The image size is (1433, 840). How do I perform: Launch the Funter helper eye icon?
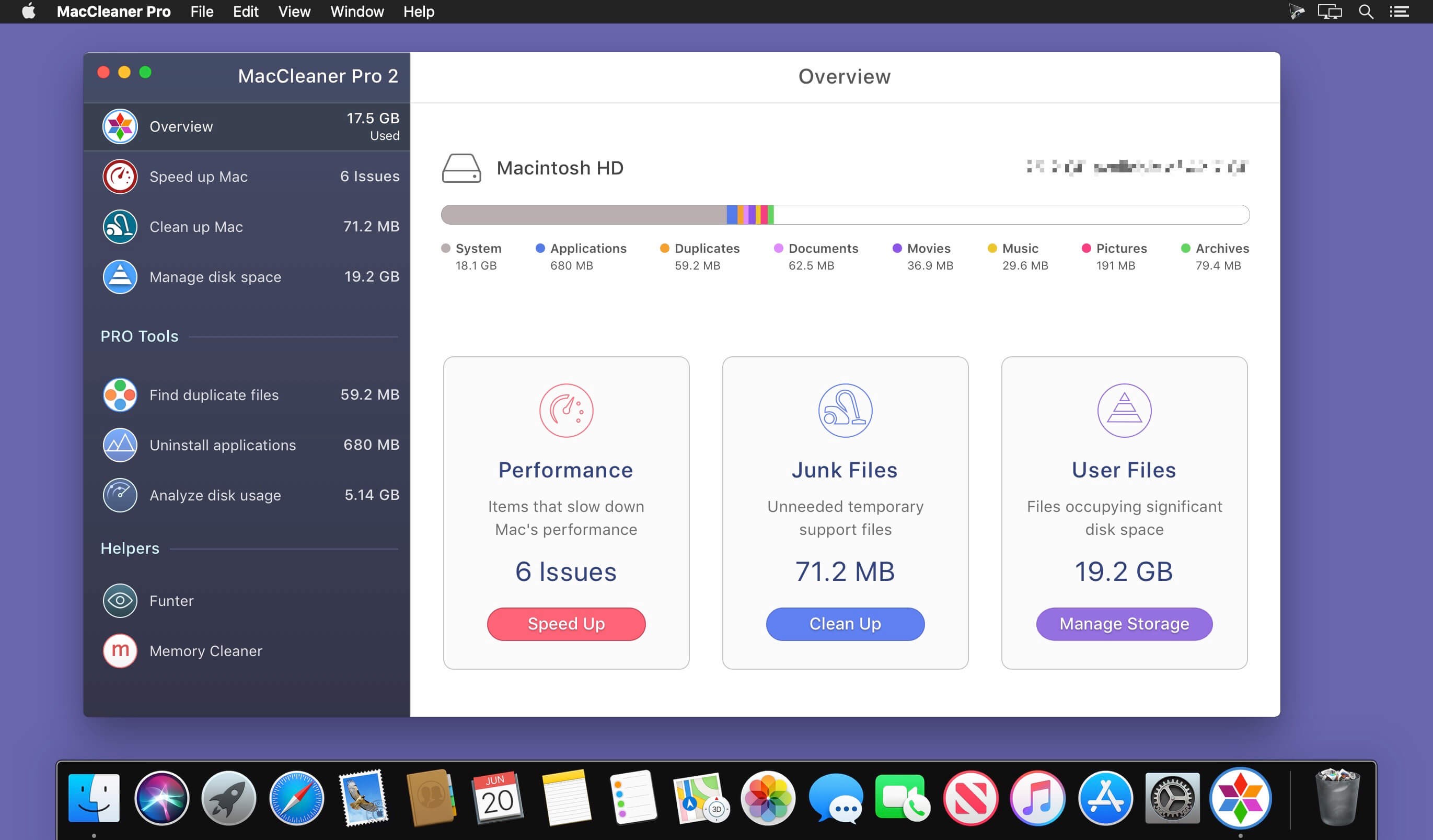(x=120, y=600)
